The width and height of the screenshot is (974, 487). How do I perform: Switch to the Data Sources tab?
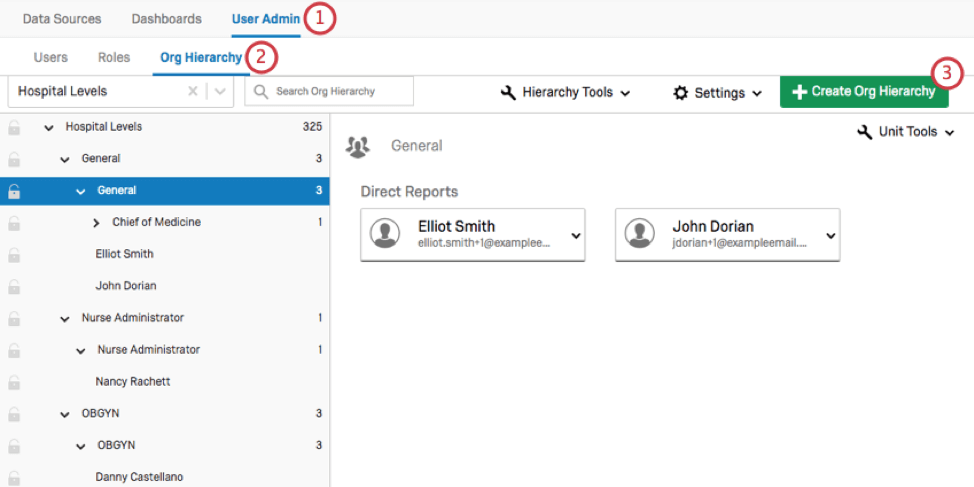[62, 19]
